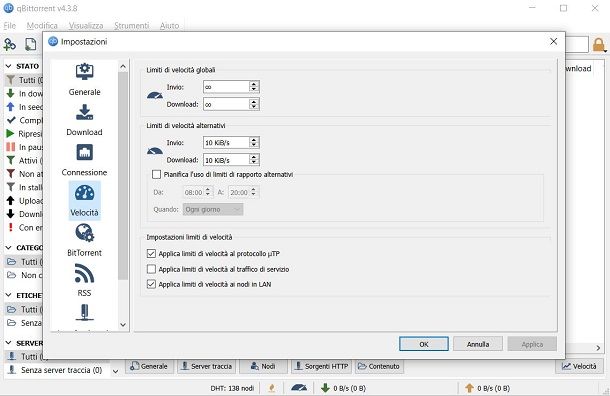Switch to bottom Generale tab
Viewport: 610px width, 396px height.
[149, 366]
